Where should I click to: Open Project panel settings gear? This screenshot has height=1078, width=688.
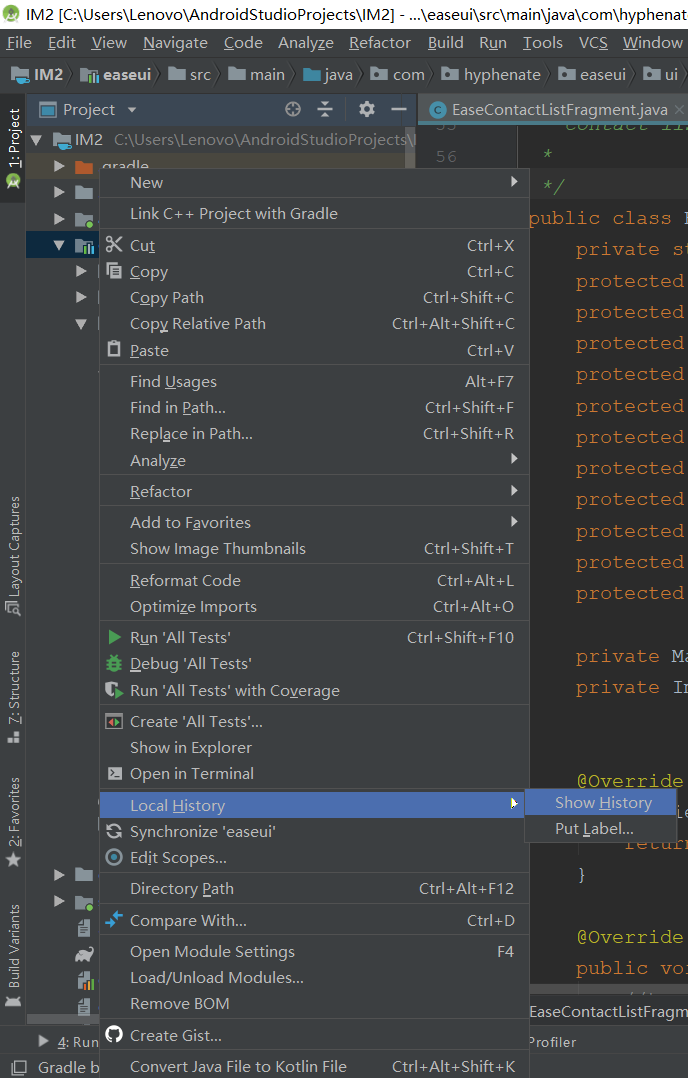[x=367, y=109]
